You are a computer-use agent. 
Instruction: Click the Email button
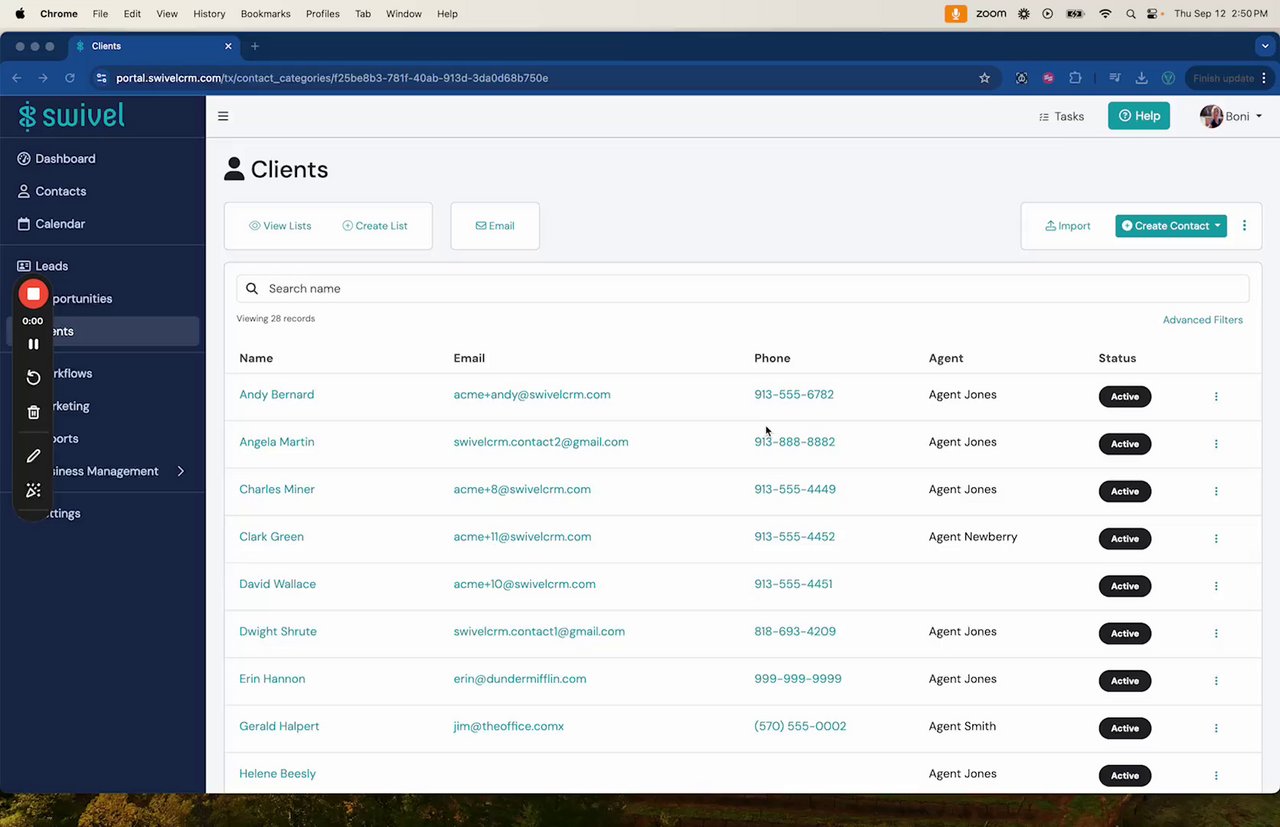pos(495,226)
